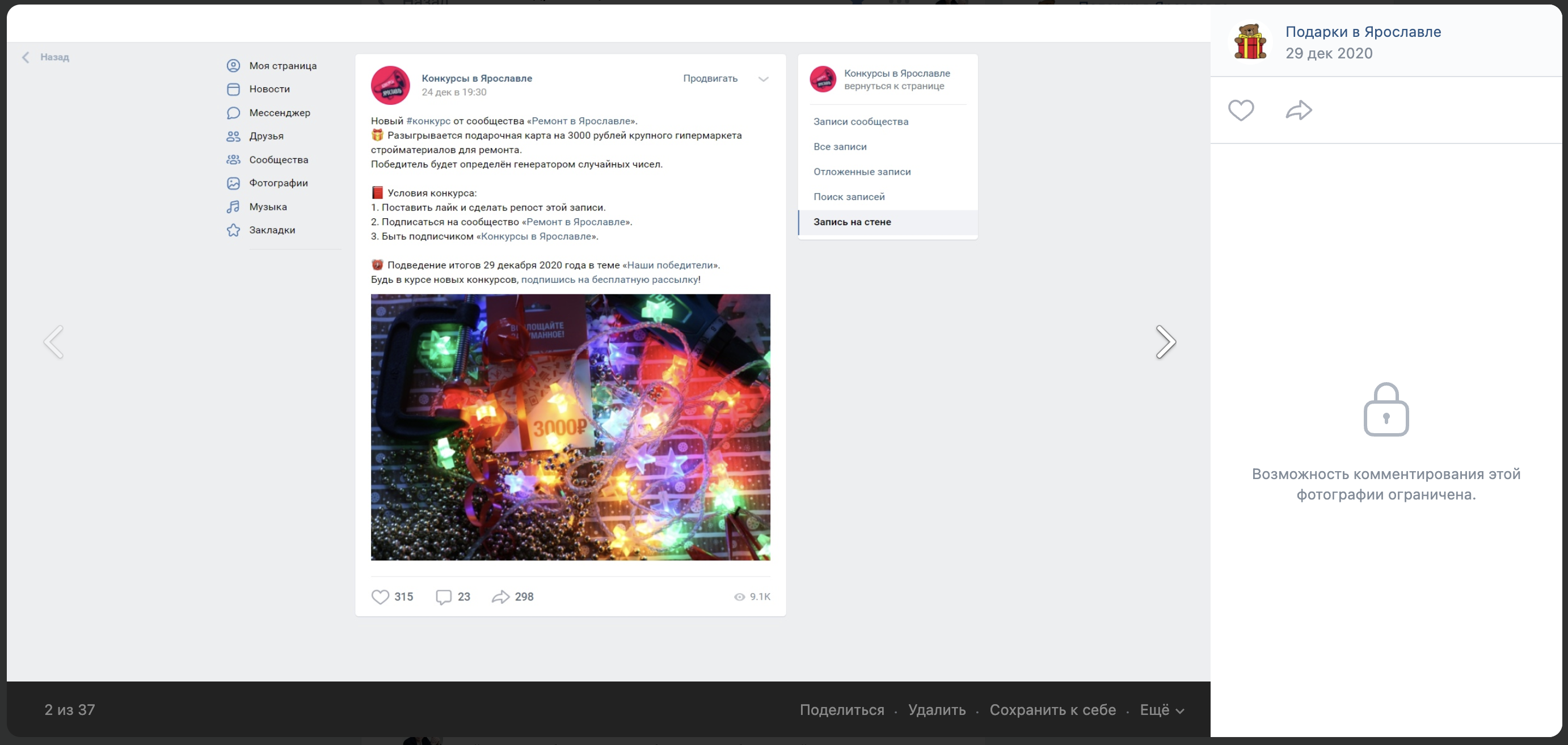Like the post with 315 likes

point(381,596)
